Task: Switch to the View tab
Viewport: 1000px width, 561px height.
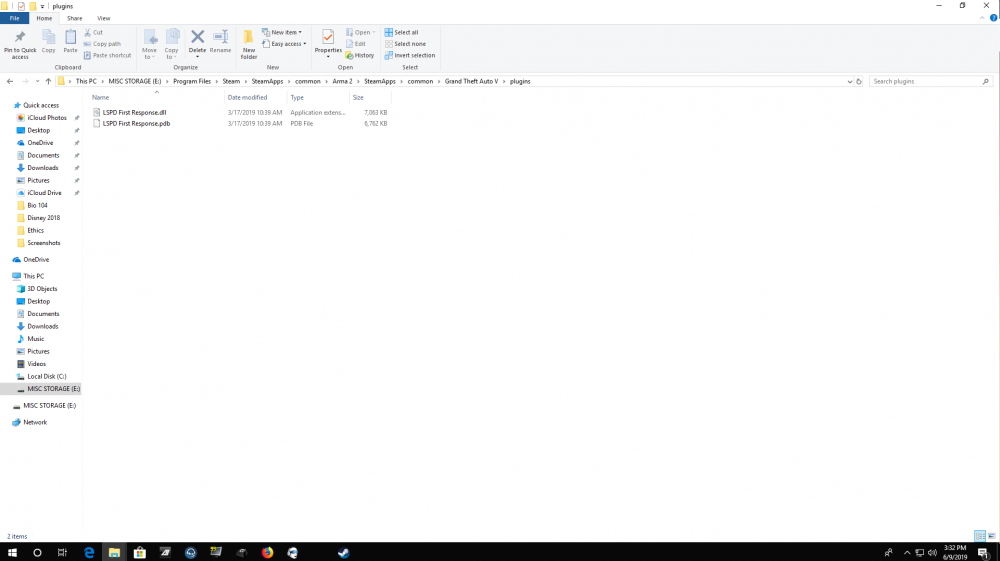Action: (103, 18)
